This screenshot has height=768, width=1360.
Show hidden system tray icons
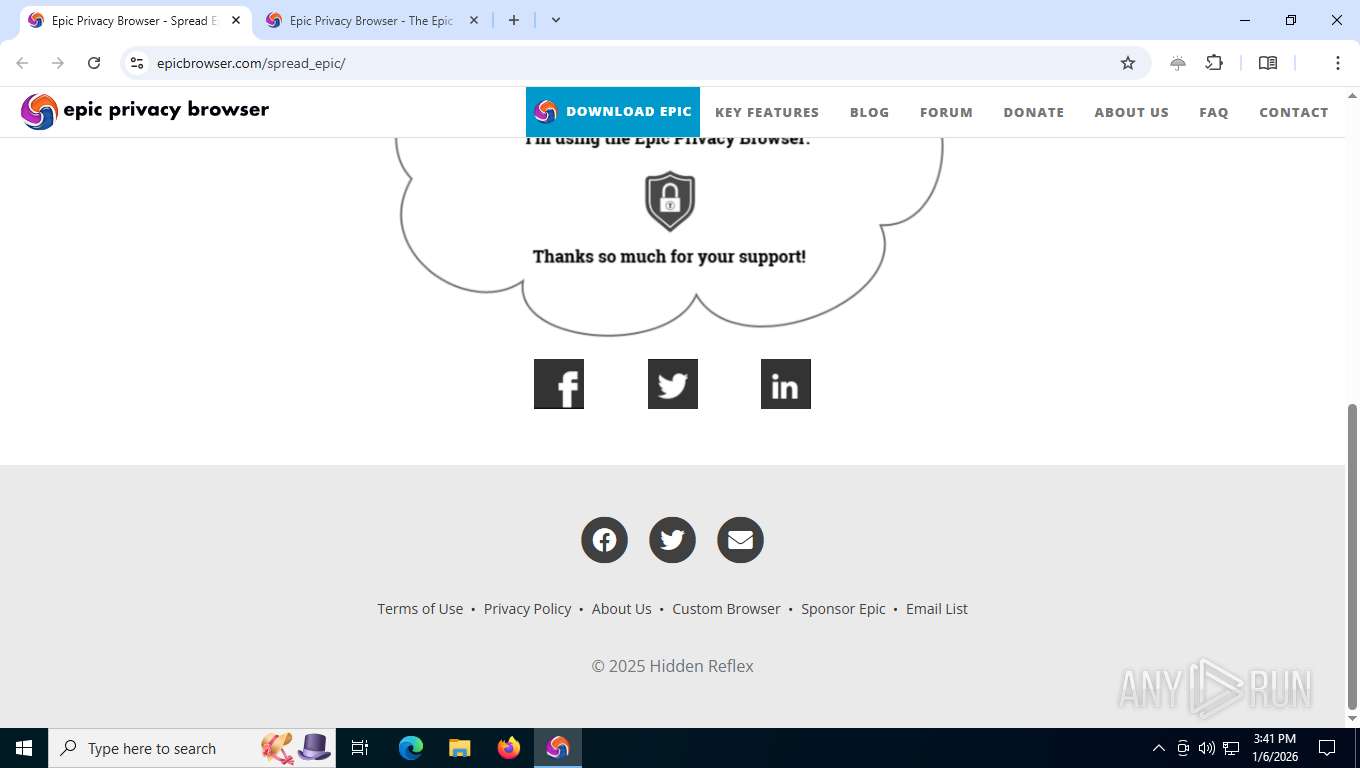point(1159,748)
